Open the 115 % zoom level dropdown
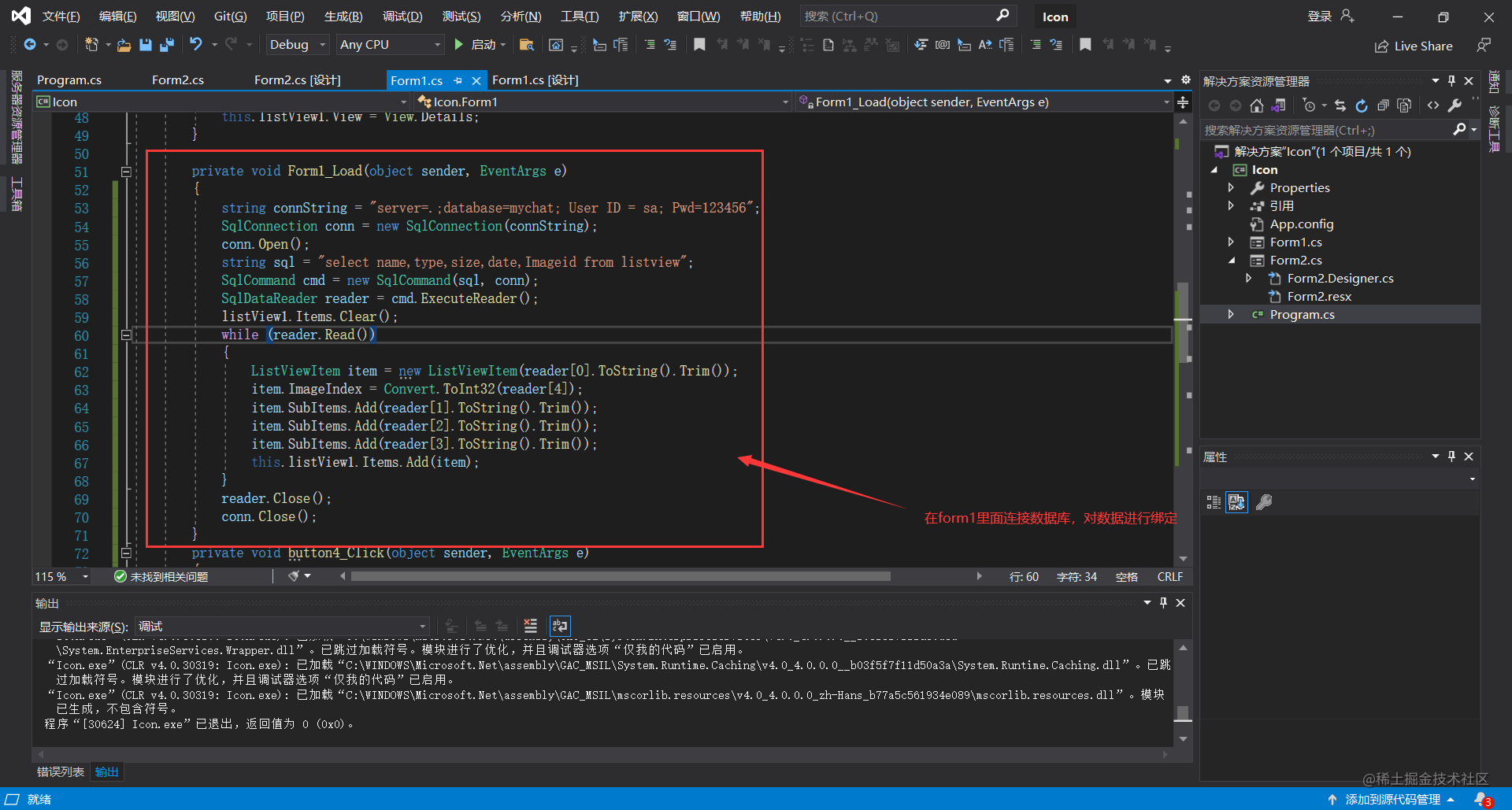 62,577
